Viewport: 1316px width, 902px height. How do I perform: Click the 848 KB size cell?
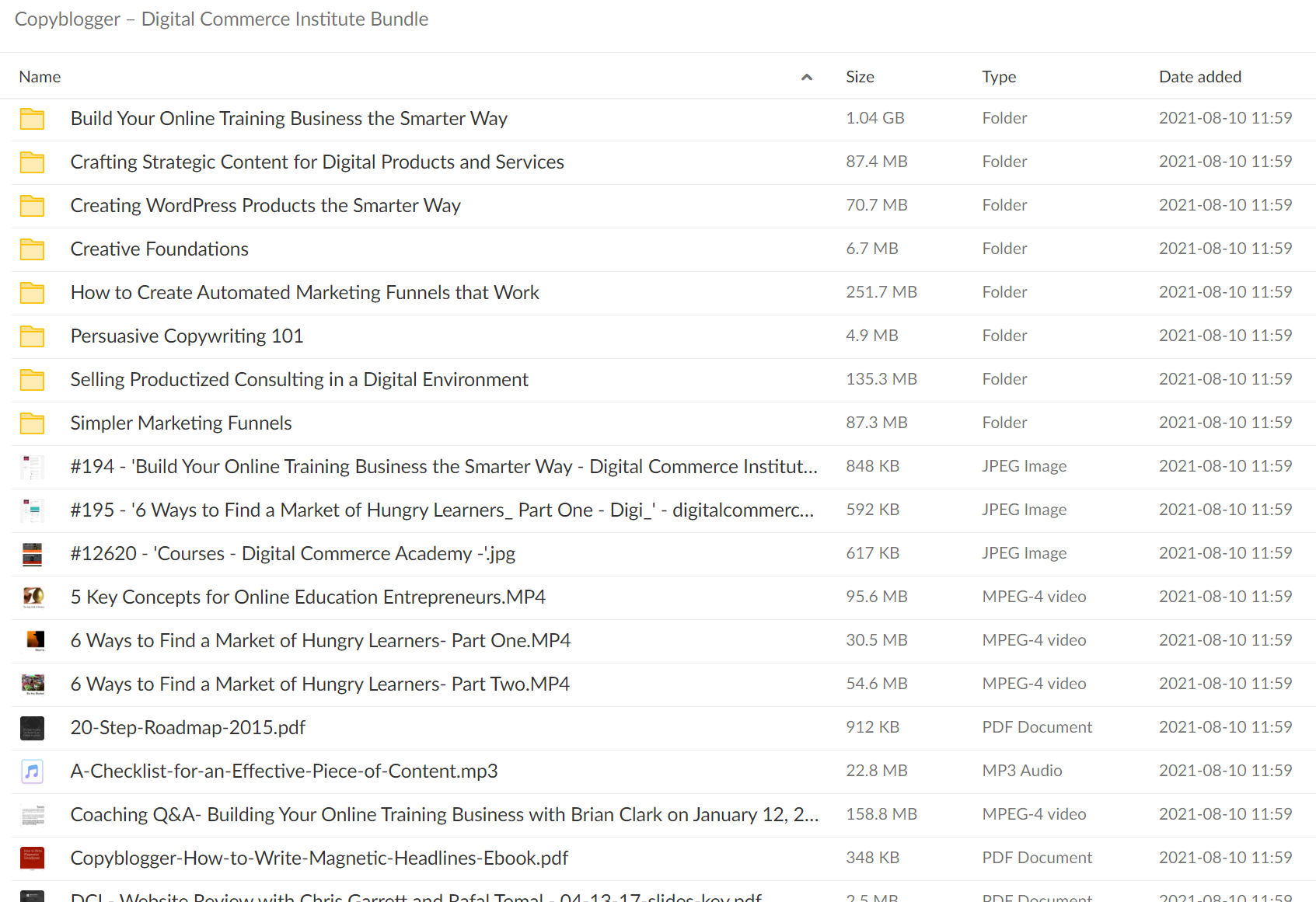[x=872, y=466]
